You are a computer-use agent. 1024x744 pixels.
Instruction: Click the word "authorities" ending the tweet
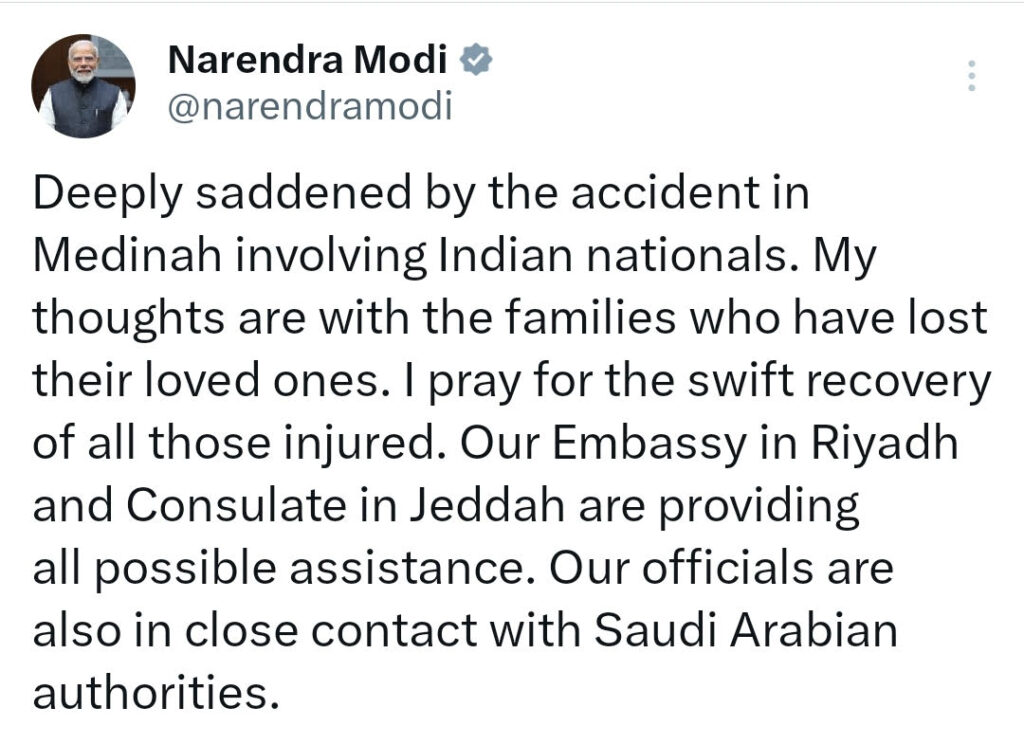[x=152, y=693]
